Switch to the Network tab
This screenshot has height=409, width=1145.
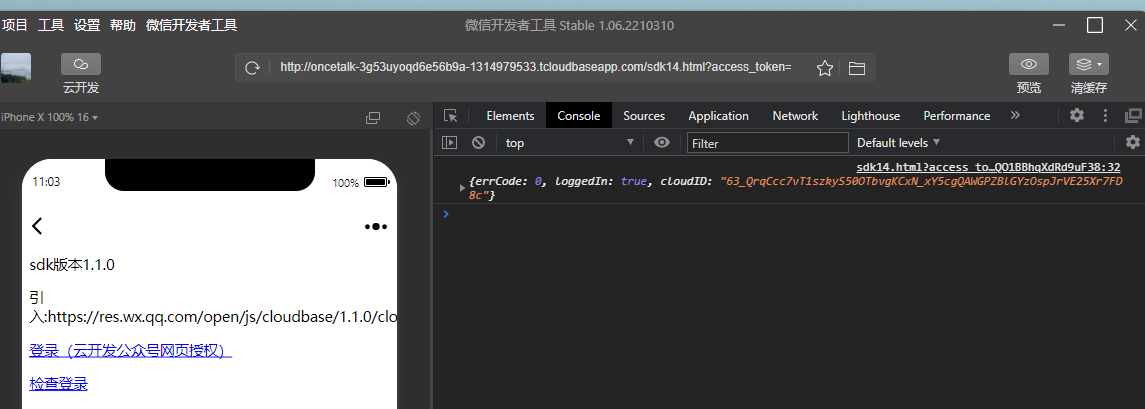coord(795,115)
